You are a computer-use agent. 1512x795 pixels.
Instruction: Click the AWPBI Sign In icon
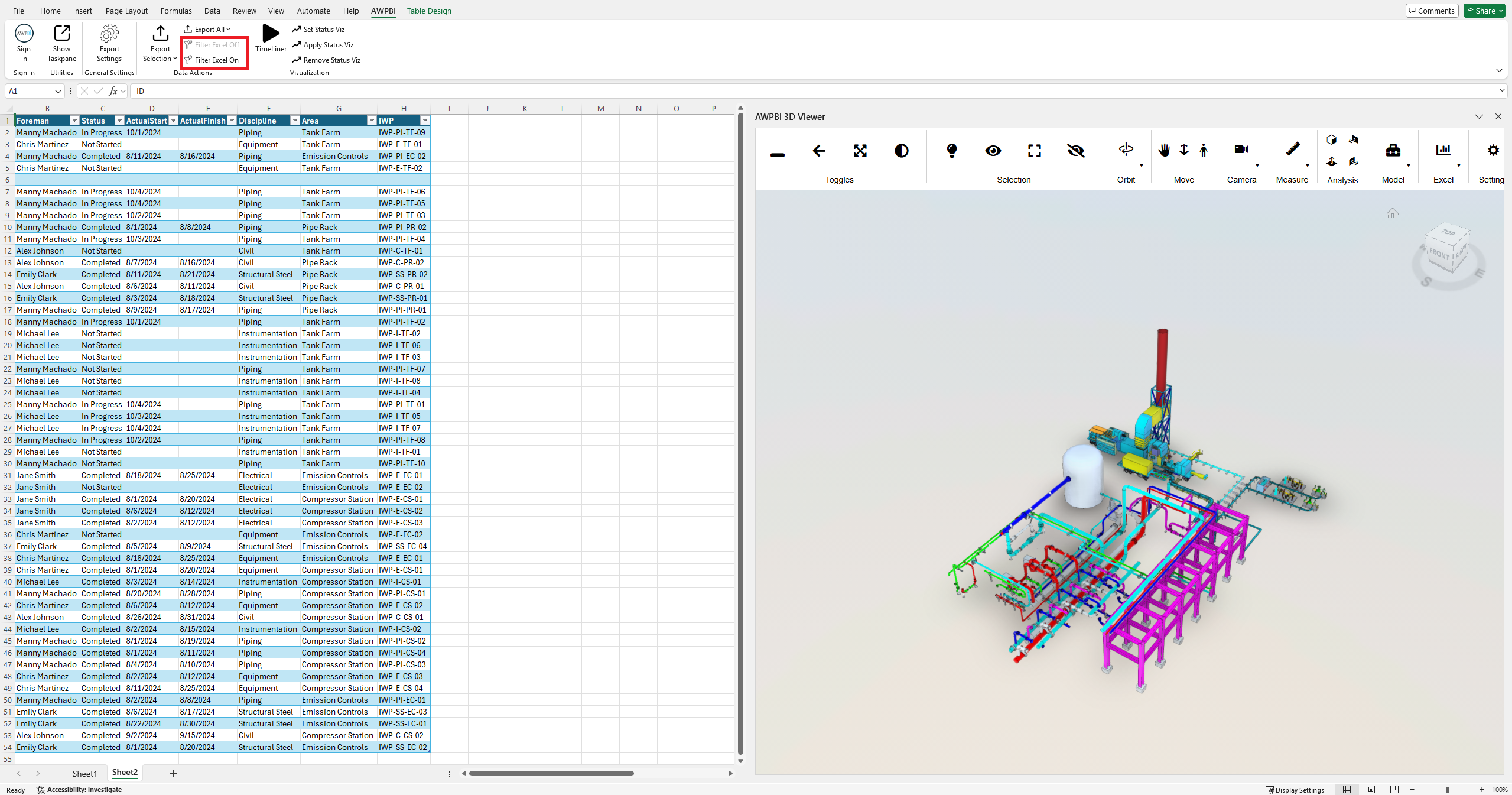coord(24,33)
